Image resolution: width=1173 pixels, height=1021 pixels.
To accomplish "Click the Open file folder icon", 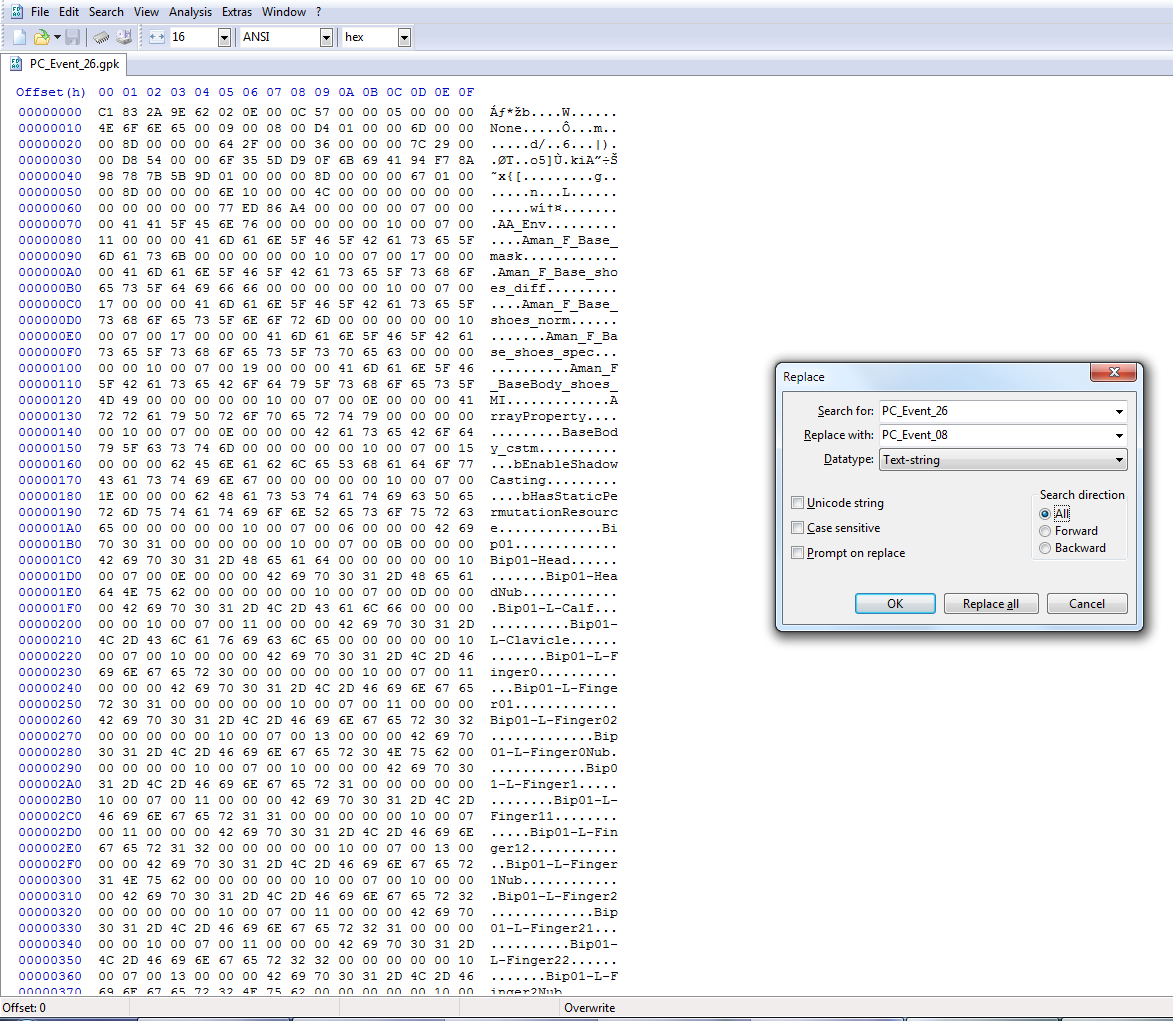I will (41, 37).
